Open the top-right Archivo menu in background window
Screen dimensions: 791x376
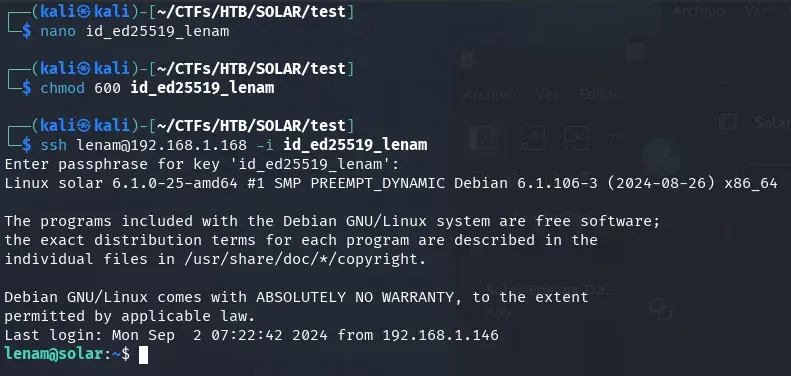pyautogui.click(x=698, y=12)
